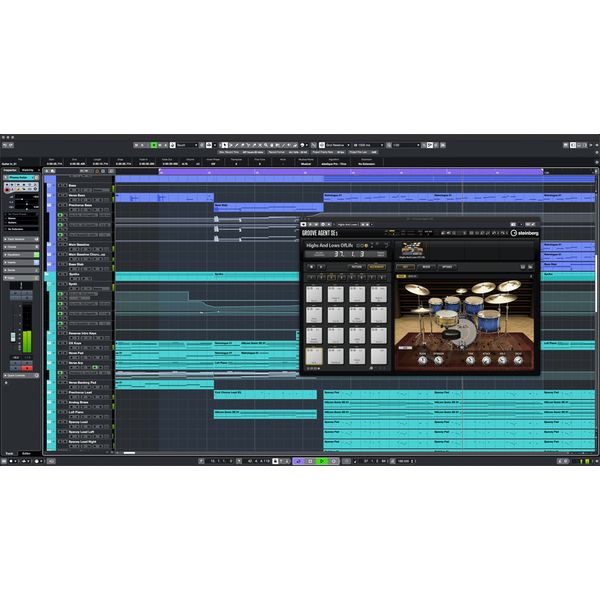
Task: Click the inspector volume fader handle
Action: 13,337
